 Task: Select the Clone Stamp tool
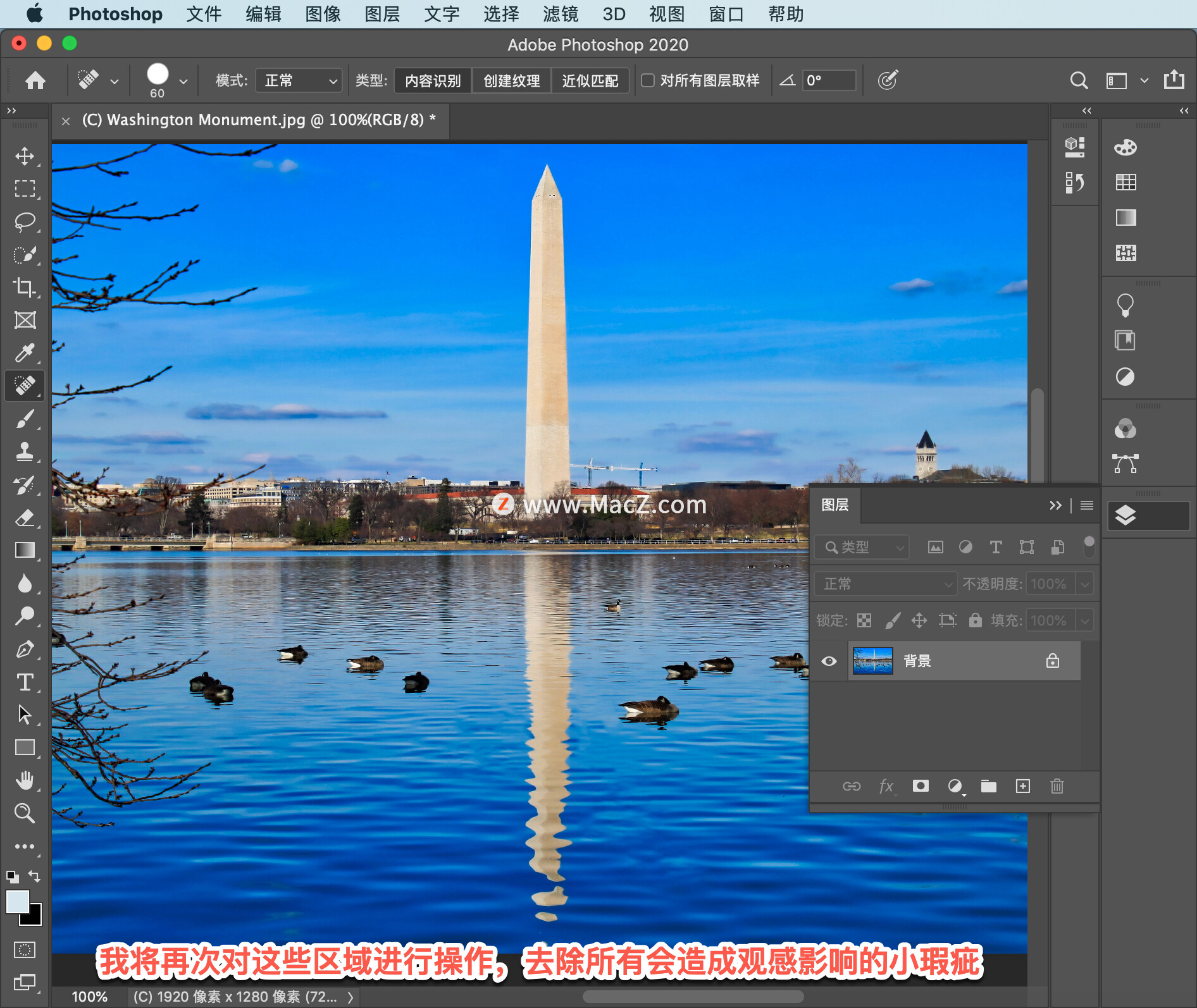click(25, 452)
